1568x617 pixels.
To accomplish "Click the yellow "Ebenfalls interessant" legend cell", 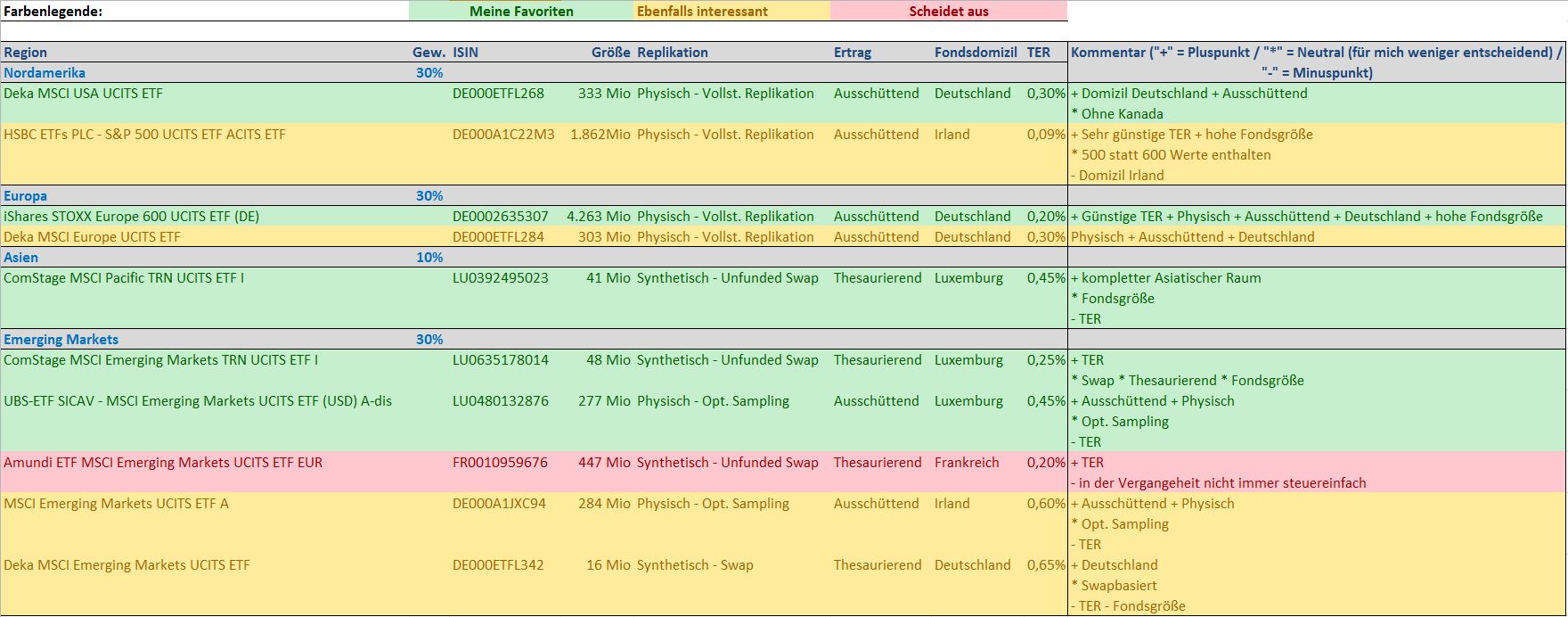I will 702,12.
